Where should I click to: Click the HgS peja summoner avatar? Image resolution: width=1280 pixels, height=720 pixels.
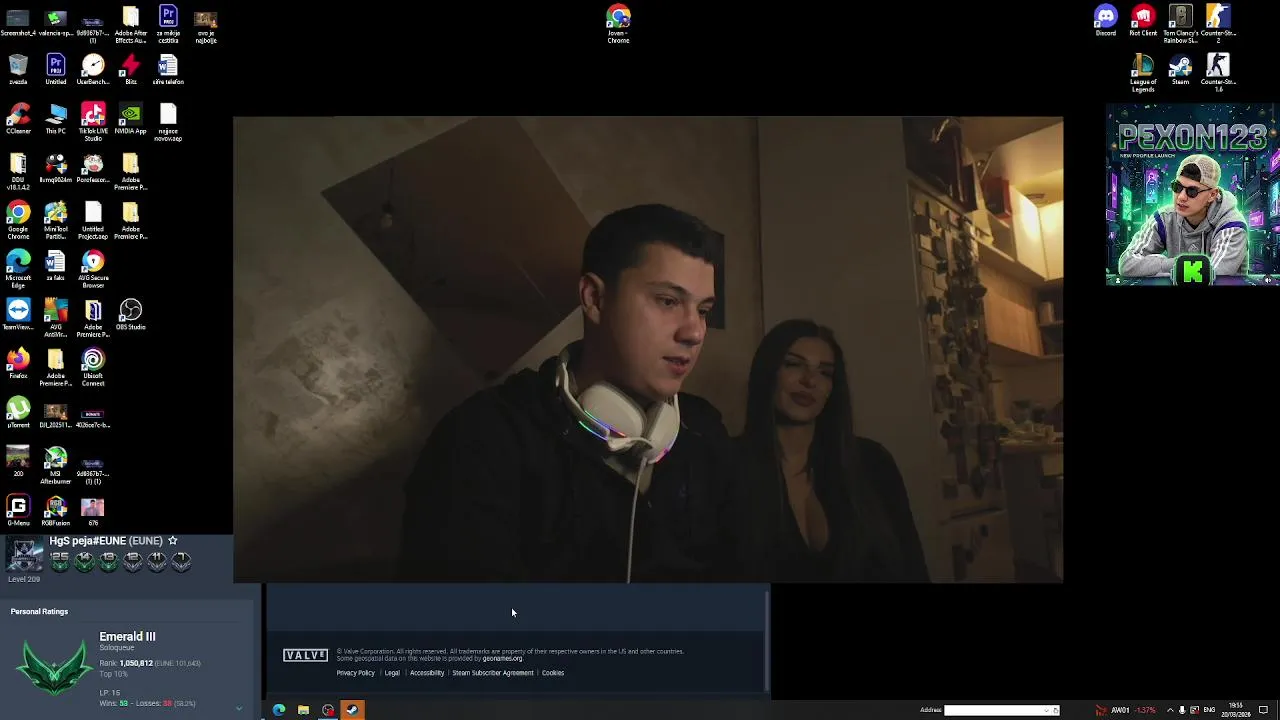point(24,555)
